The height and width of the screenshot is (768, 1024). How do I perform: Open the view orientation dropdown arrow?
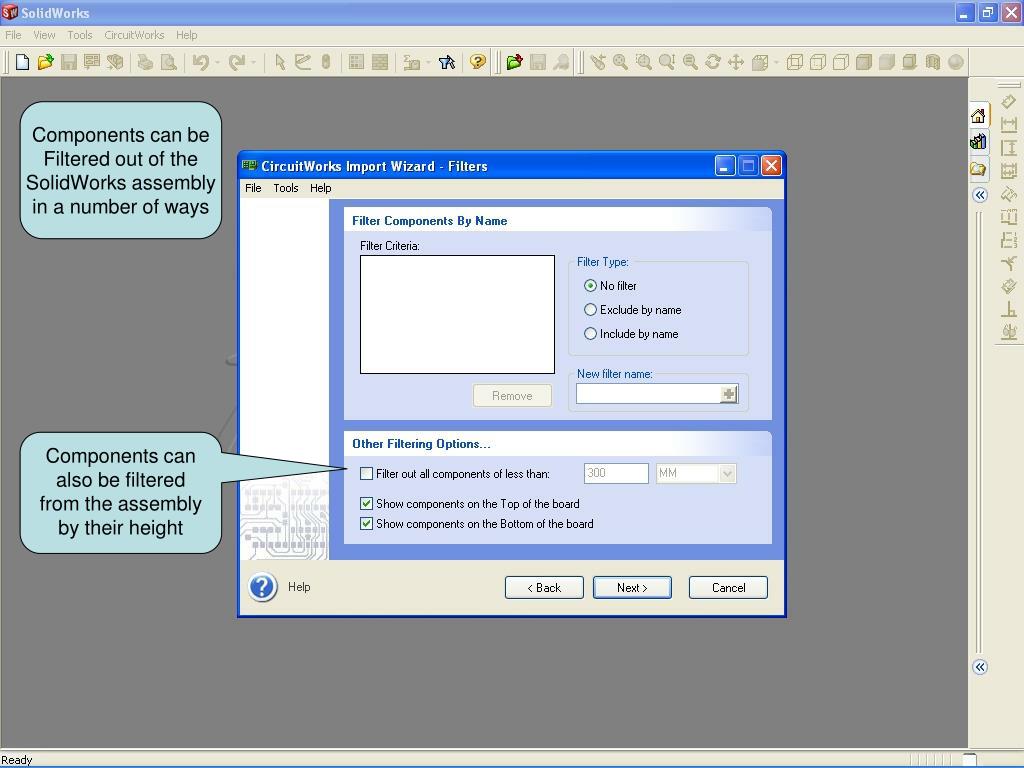[x=776, y=63]
